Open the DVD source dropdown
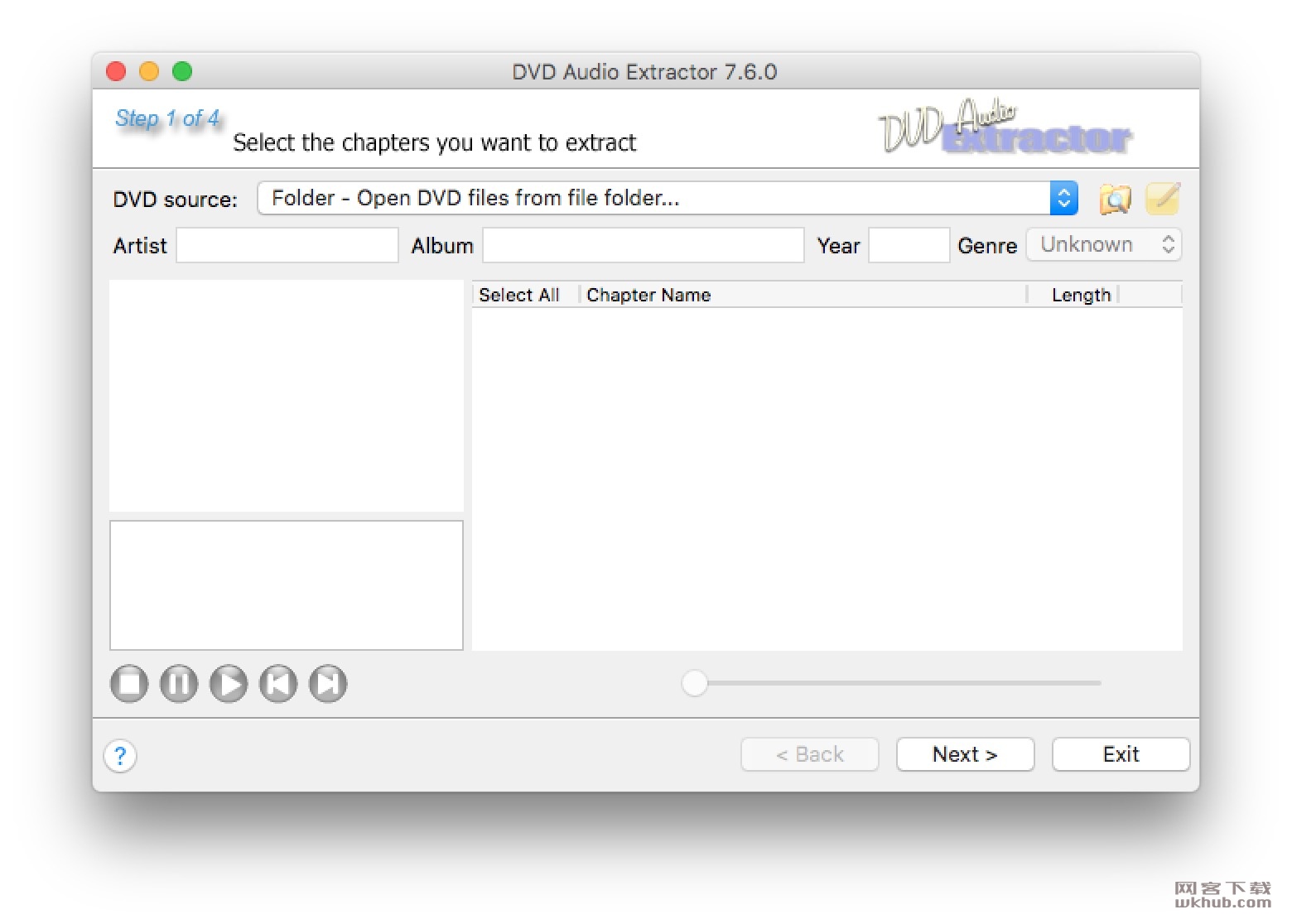 point(668,198)
